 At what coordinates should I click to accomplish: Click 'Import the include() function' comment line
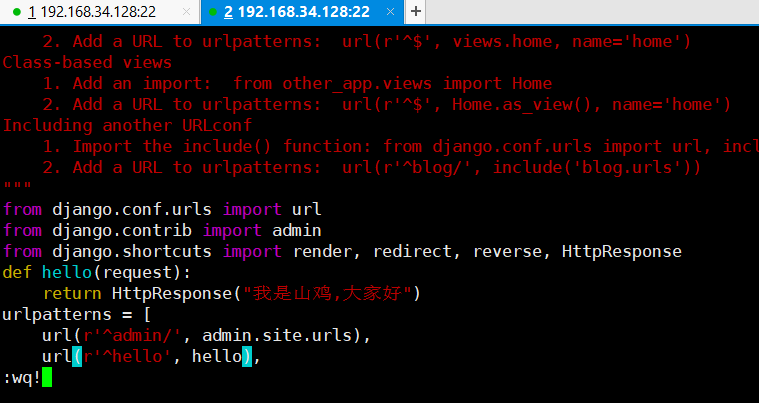tap(401, 147)
